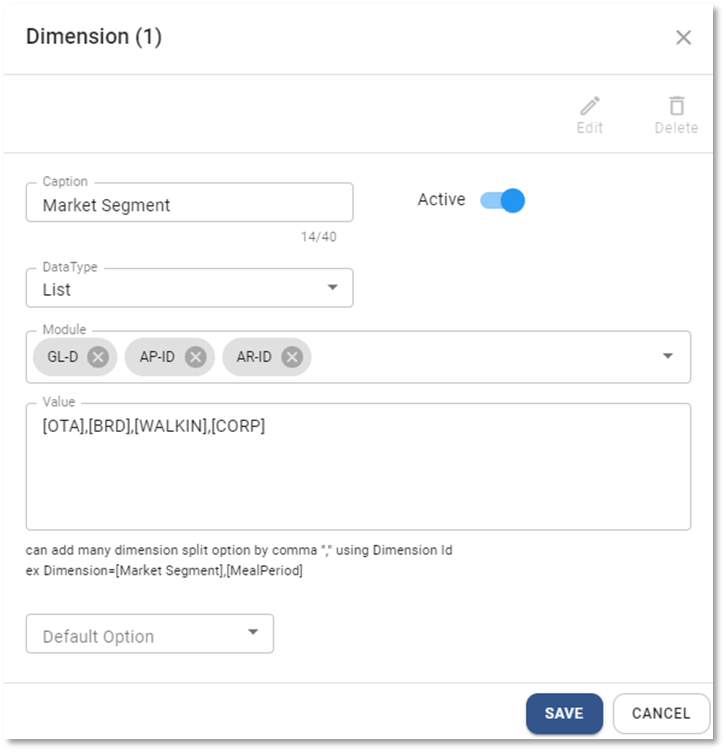The height and width of the screenshot is (752, 726).
Task: Toggle the Active switch off
Action: point(503,200)
